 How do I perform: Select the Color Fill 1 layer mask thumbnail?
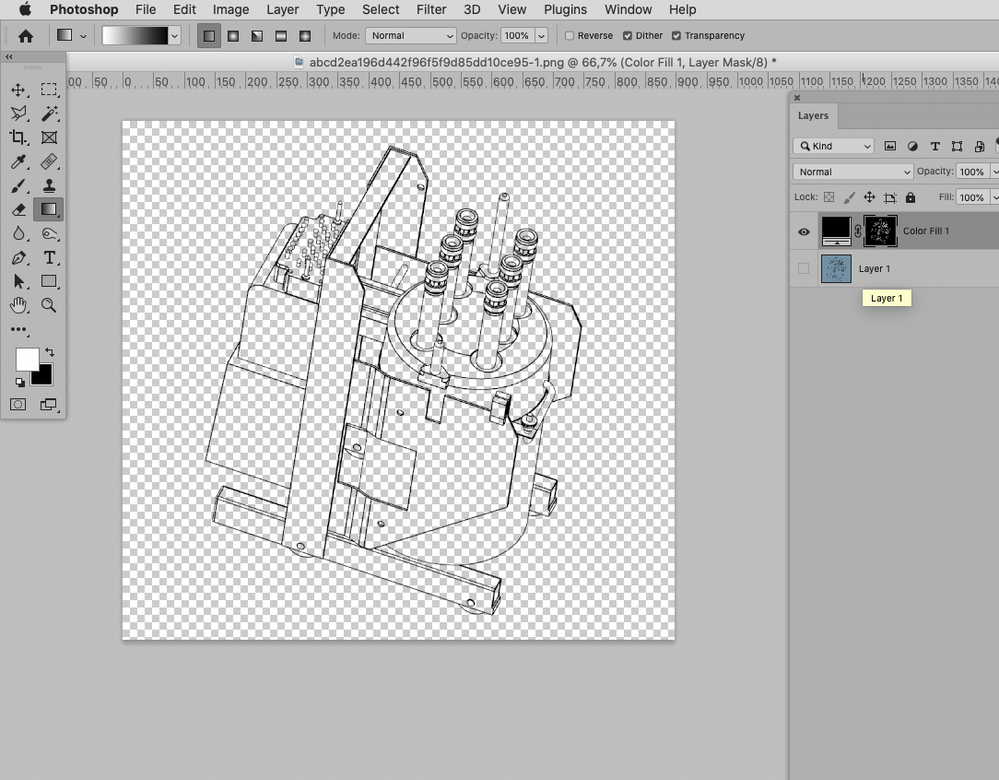coord(880,231)
